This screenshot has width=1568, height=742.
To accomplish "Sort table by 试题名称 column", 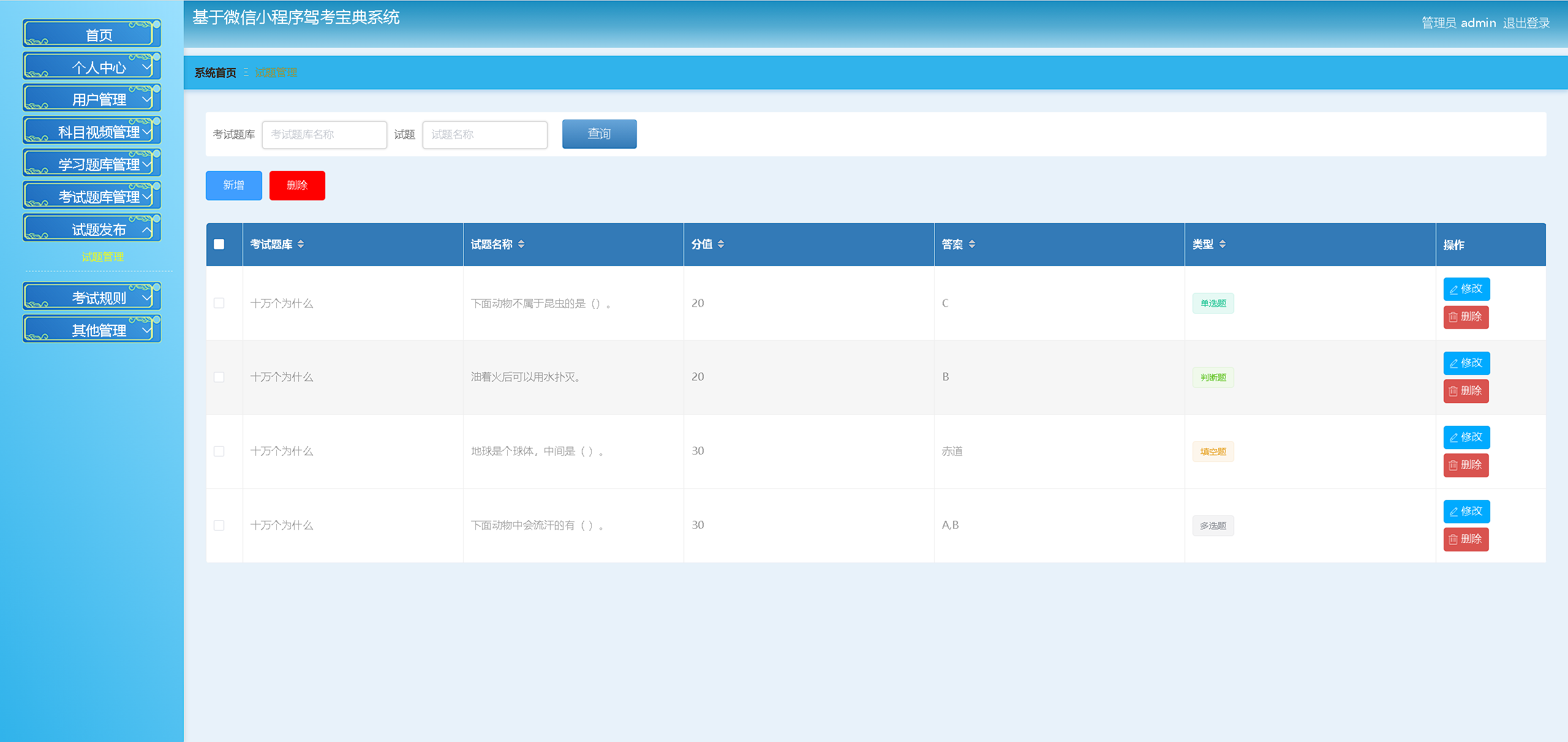I will tap(521, 244).
